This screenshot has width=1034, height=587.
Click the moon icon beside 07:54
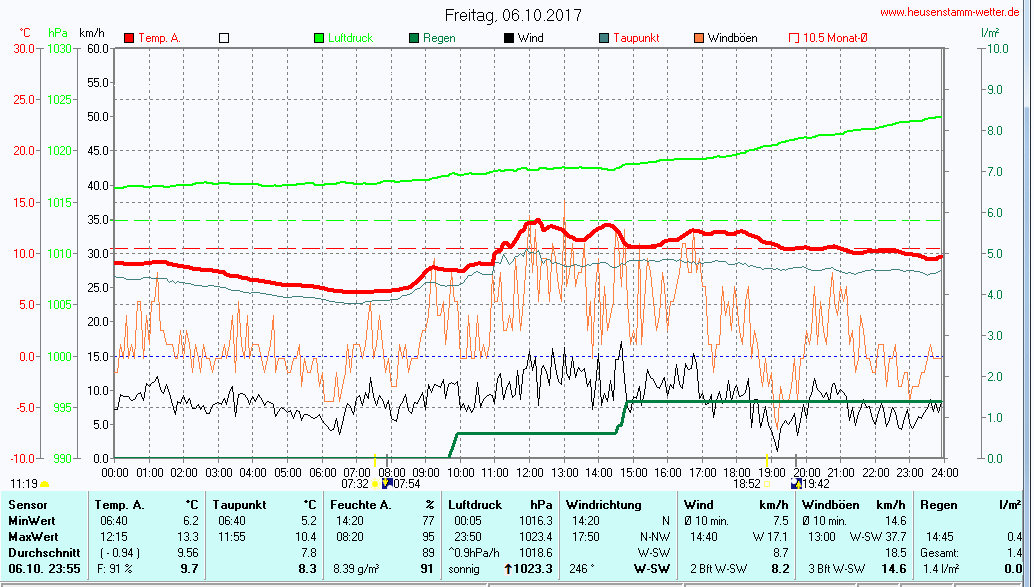(387, 484)
